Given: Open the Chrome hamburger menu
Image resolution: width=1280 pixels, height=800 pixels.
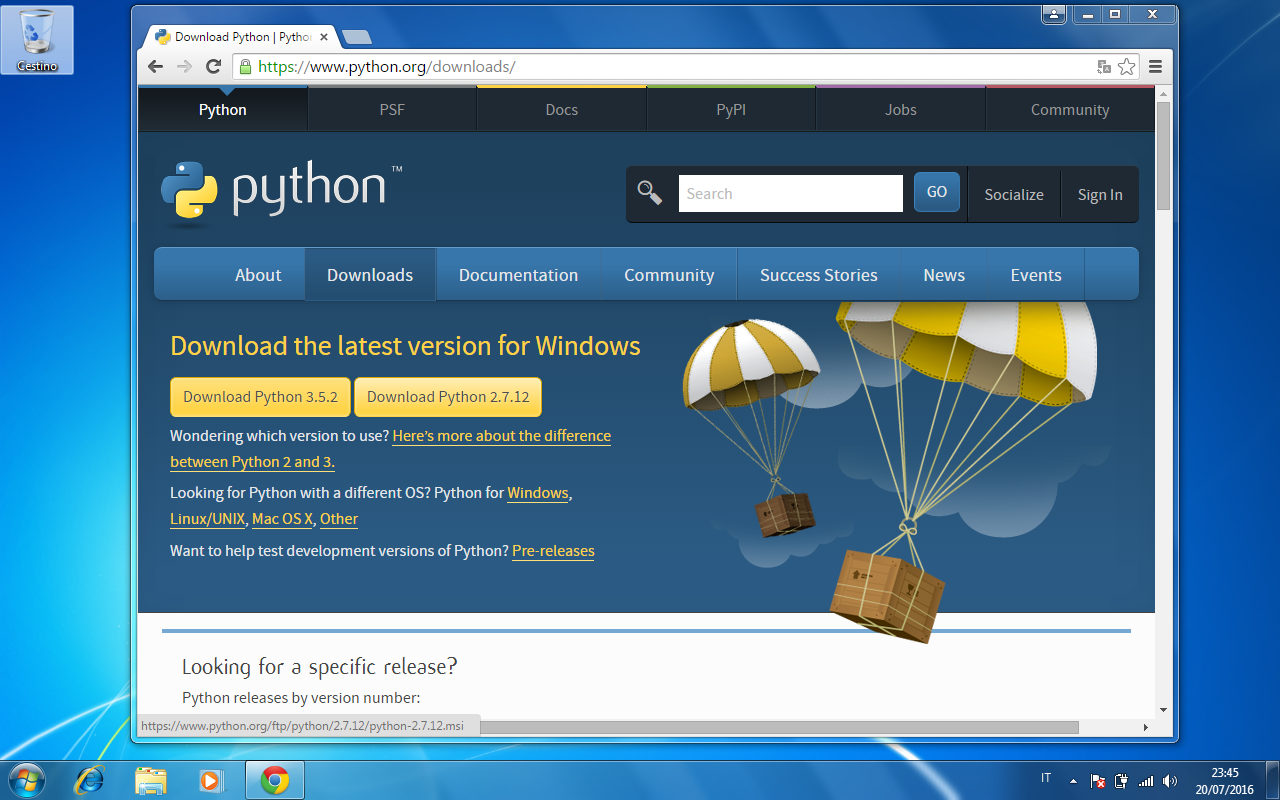Looking at the screenshot, I should pos(1156,67).
